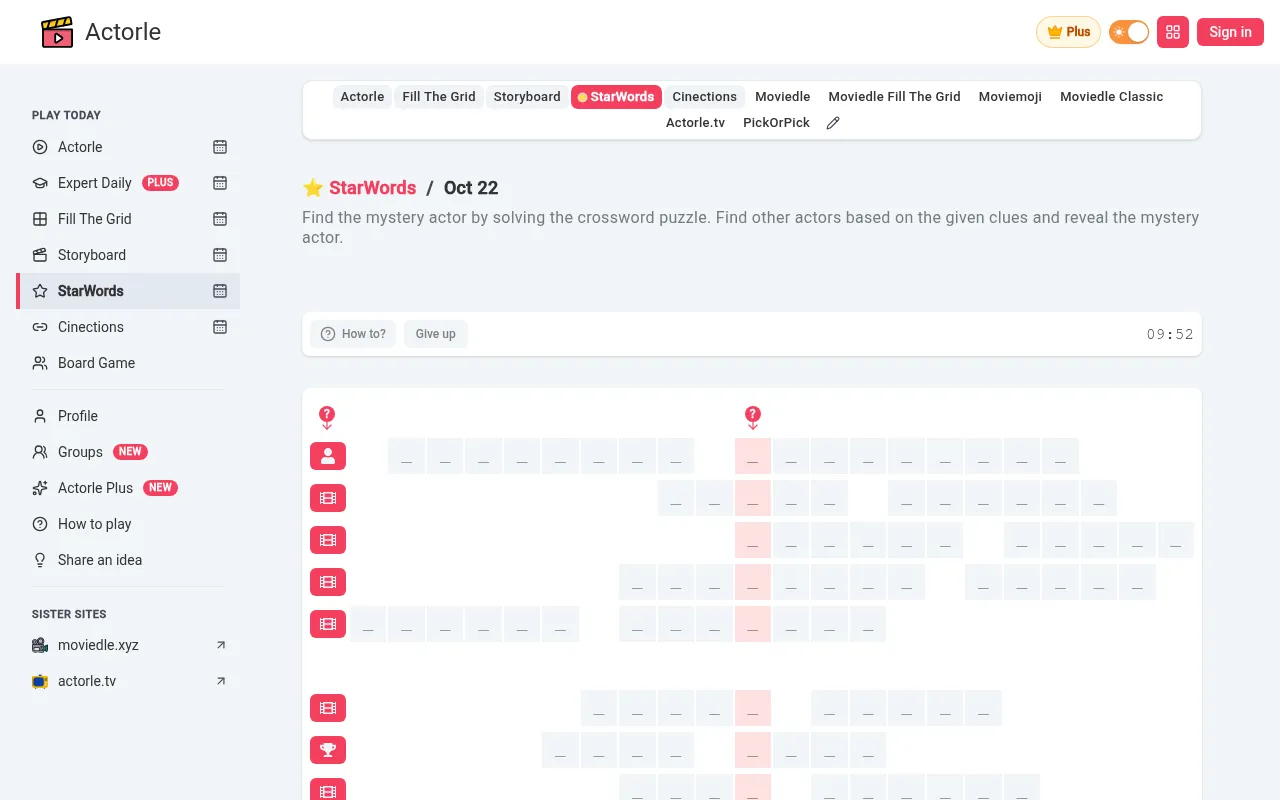Click the person clue icon on first row
Screen dimensions: 1280x800
tap(328, 456)
